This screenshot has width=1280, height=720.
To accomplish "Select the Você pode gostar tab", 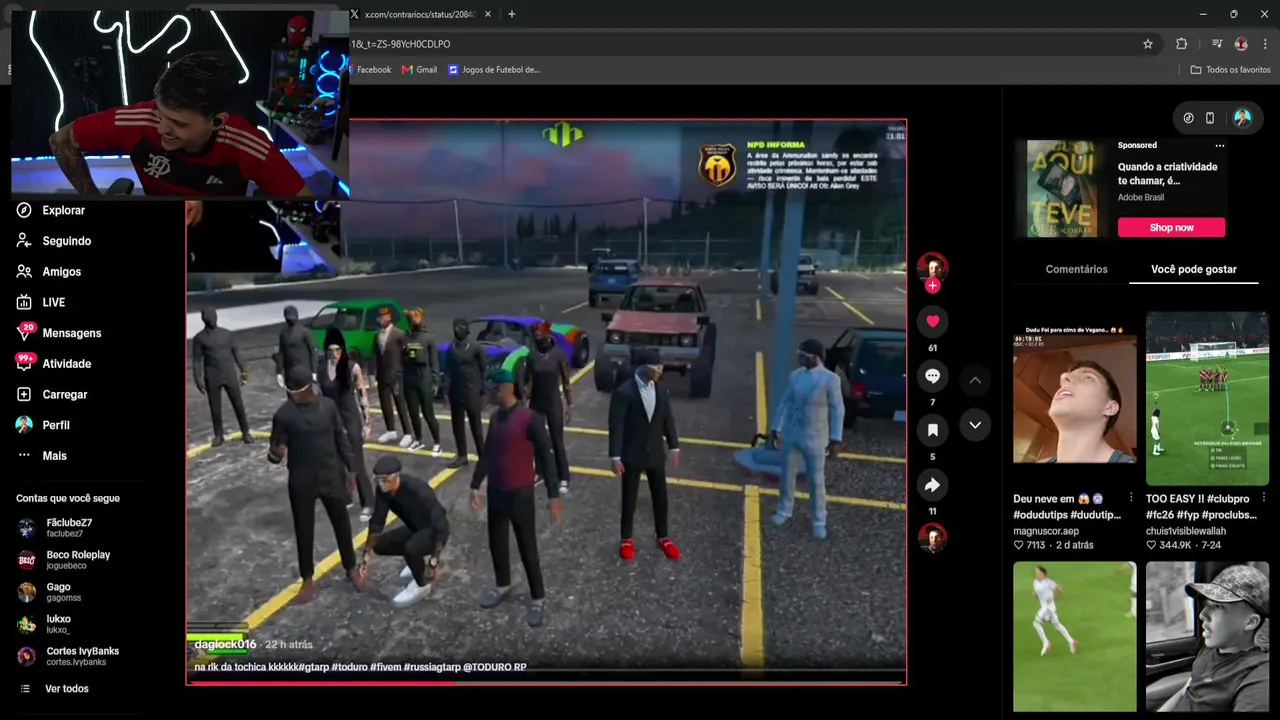I will 1193,269.
